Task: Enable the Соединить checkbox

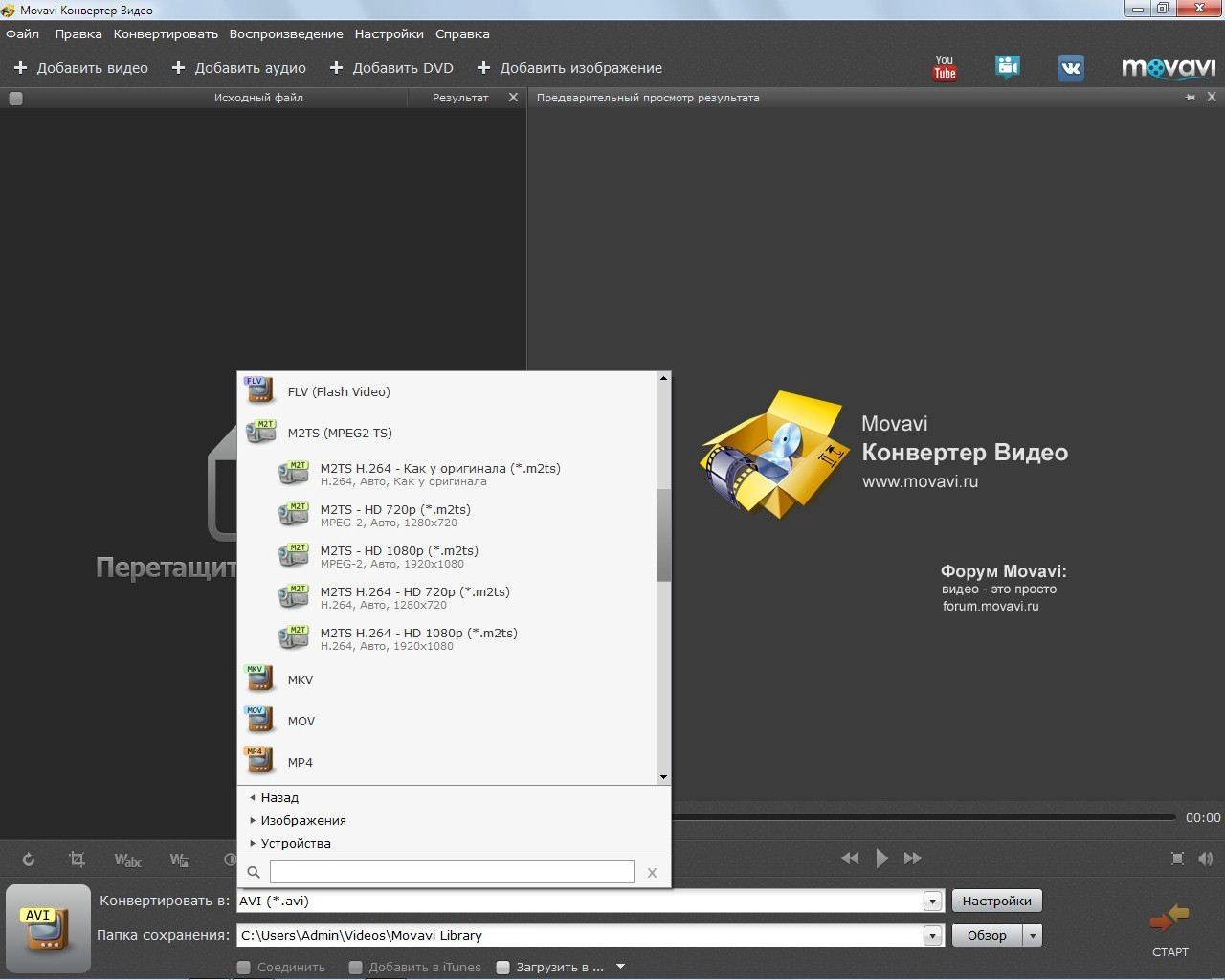Action: point(244,968)
